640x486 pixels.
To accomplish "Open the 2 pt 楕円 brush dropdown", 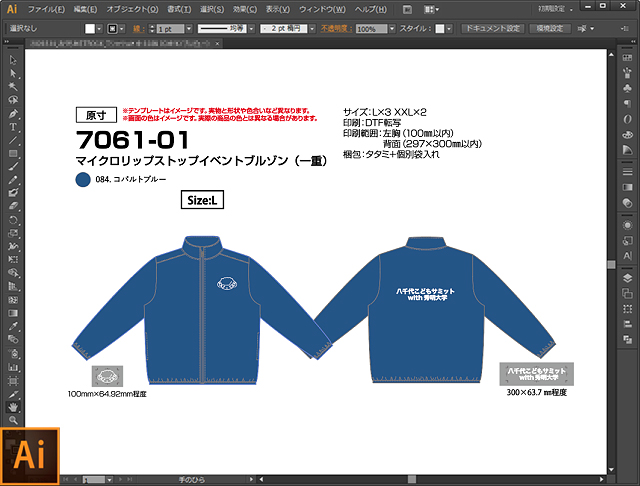I will pyautogui.click(x=313, y=29).
